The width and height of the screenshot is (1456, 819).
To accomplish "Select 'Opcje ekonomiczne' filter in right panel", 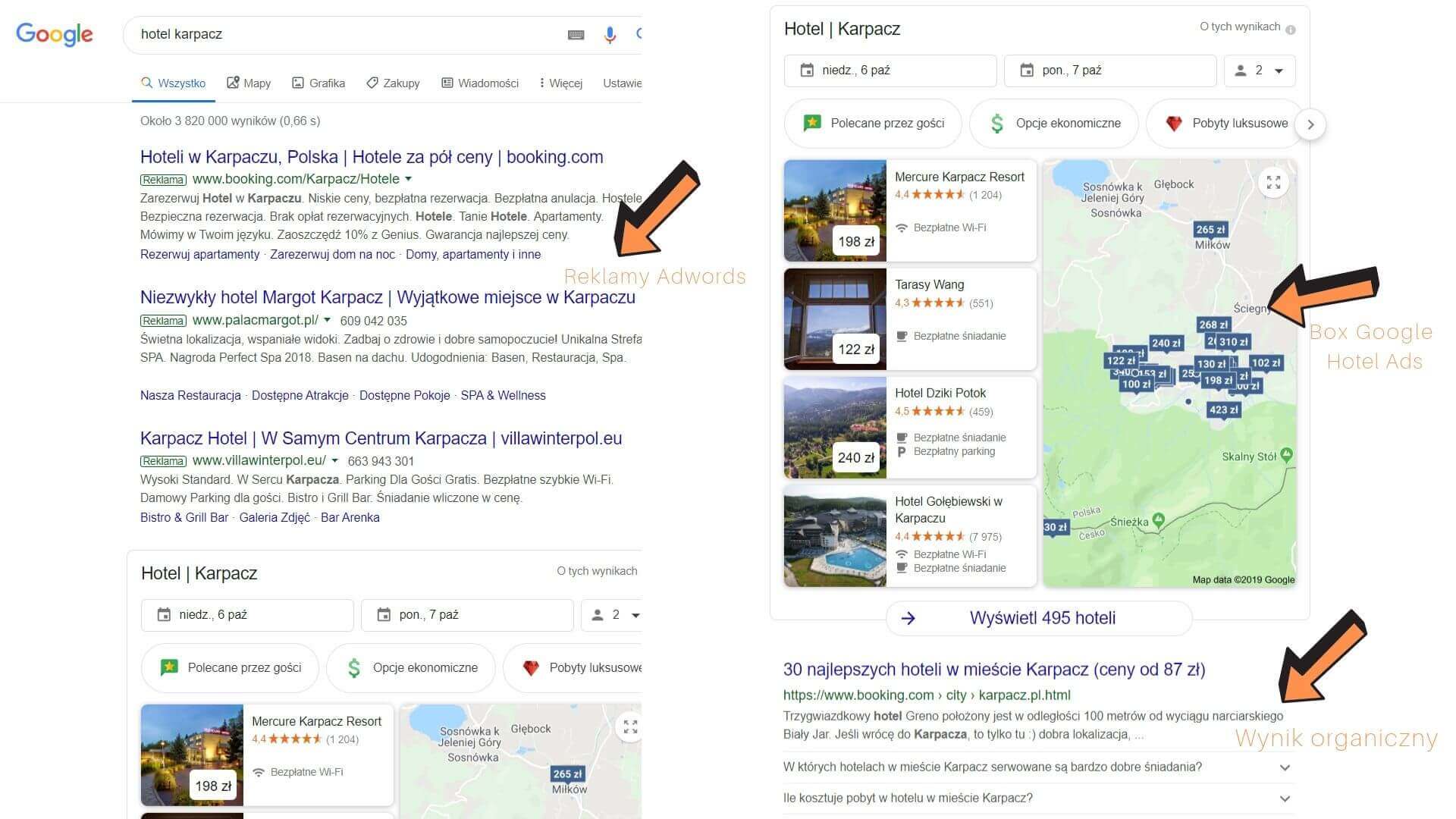I will pyautogui.click(x=1053, y=124).
